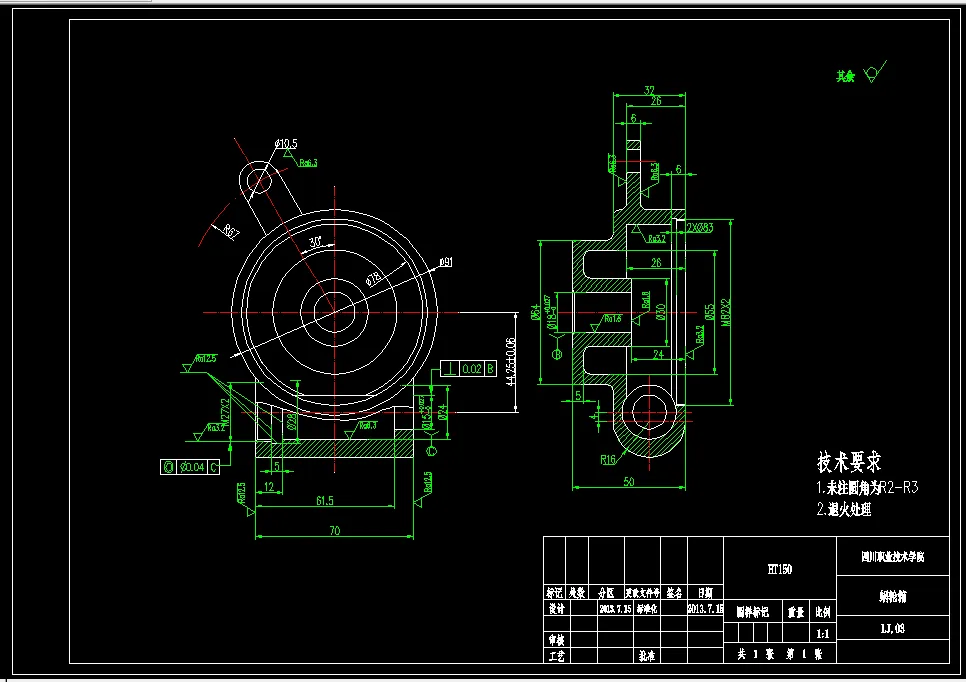This screenshot has height=682, width=966.
Task: Select the 61.5 horizontal dimension
Action: point(325,501)
